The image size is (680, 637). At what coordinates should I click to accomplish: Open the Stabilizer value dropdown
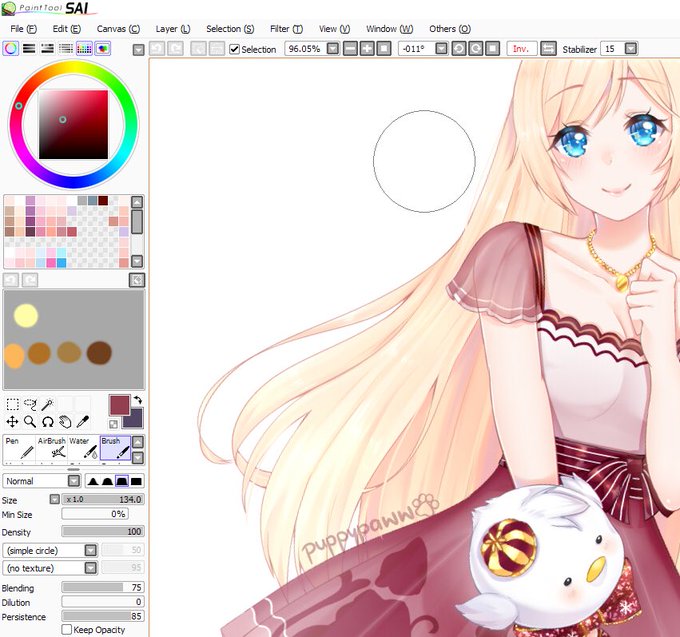[x=631, y=48]
